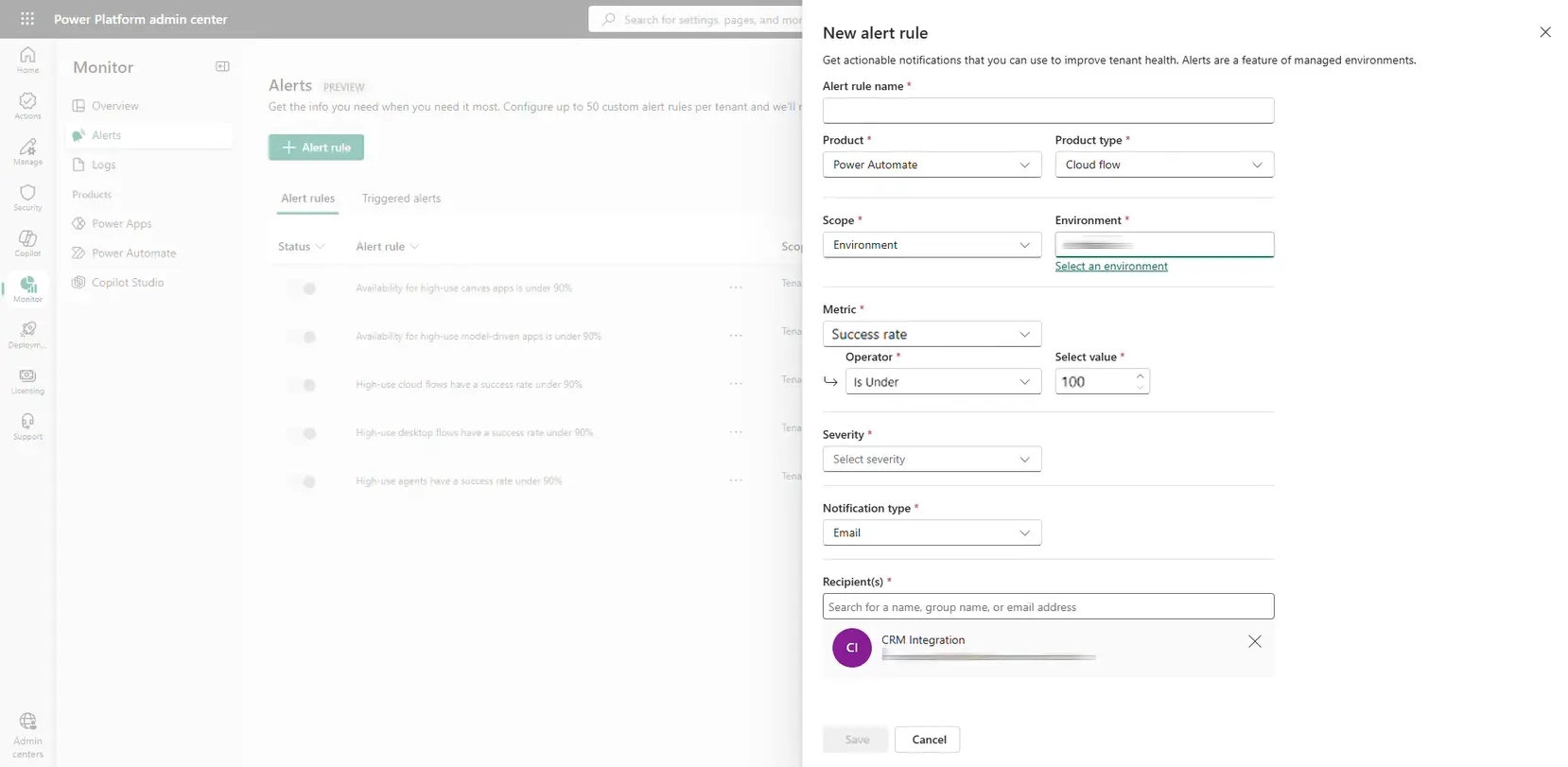Viewport: 1568px width, 767px height.
Task: Open more options for desktop flows alert
Action: coord(736,432)
